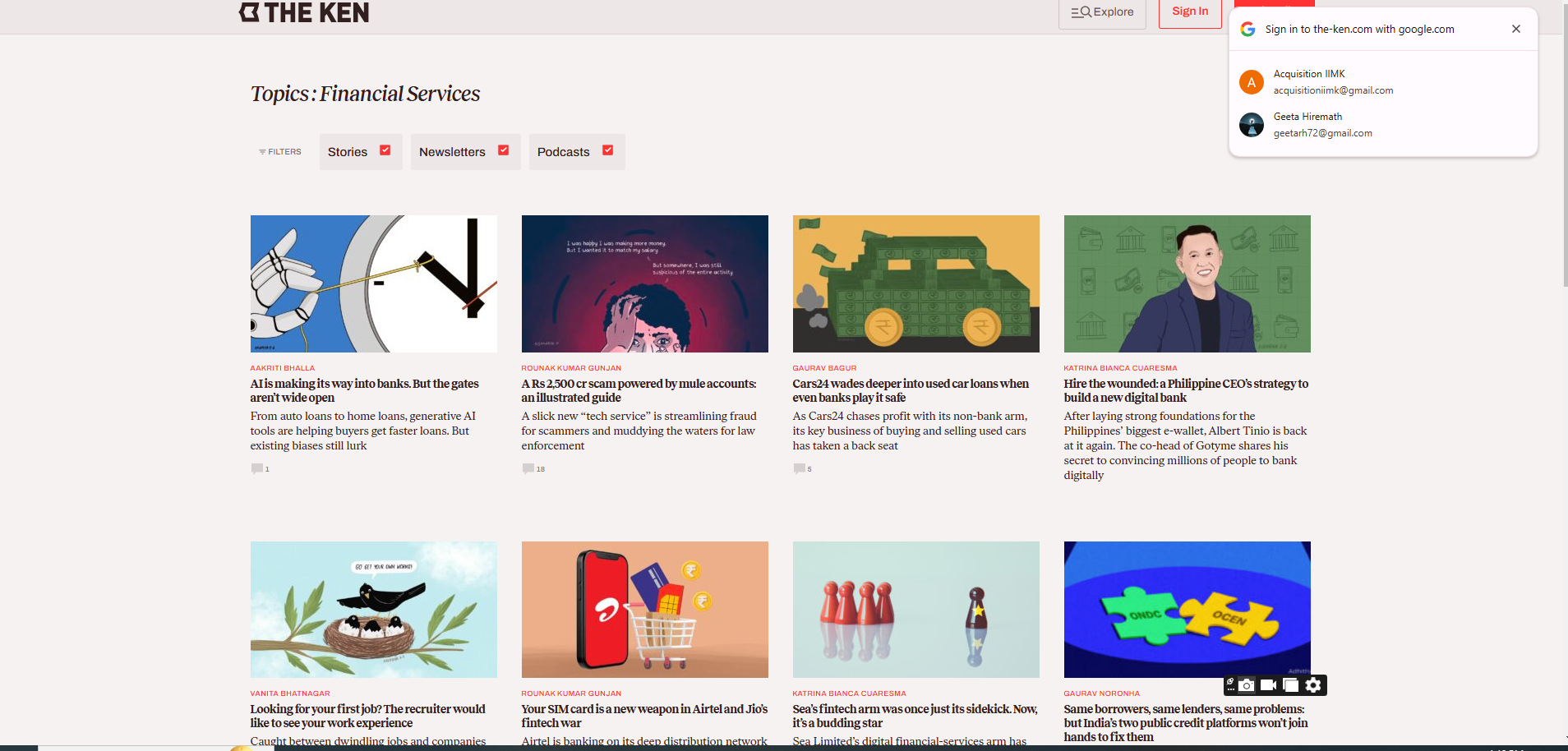Open the Explore menu

pos(1102,12)
